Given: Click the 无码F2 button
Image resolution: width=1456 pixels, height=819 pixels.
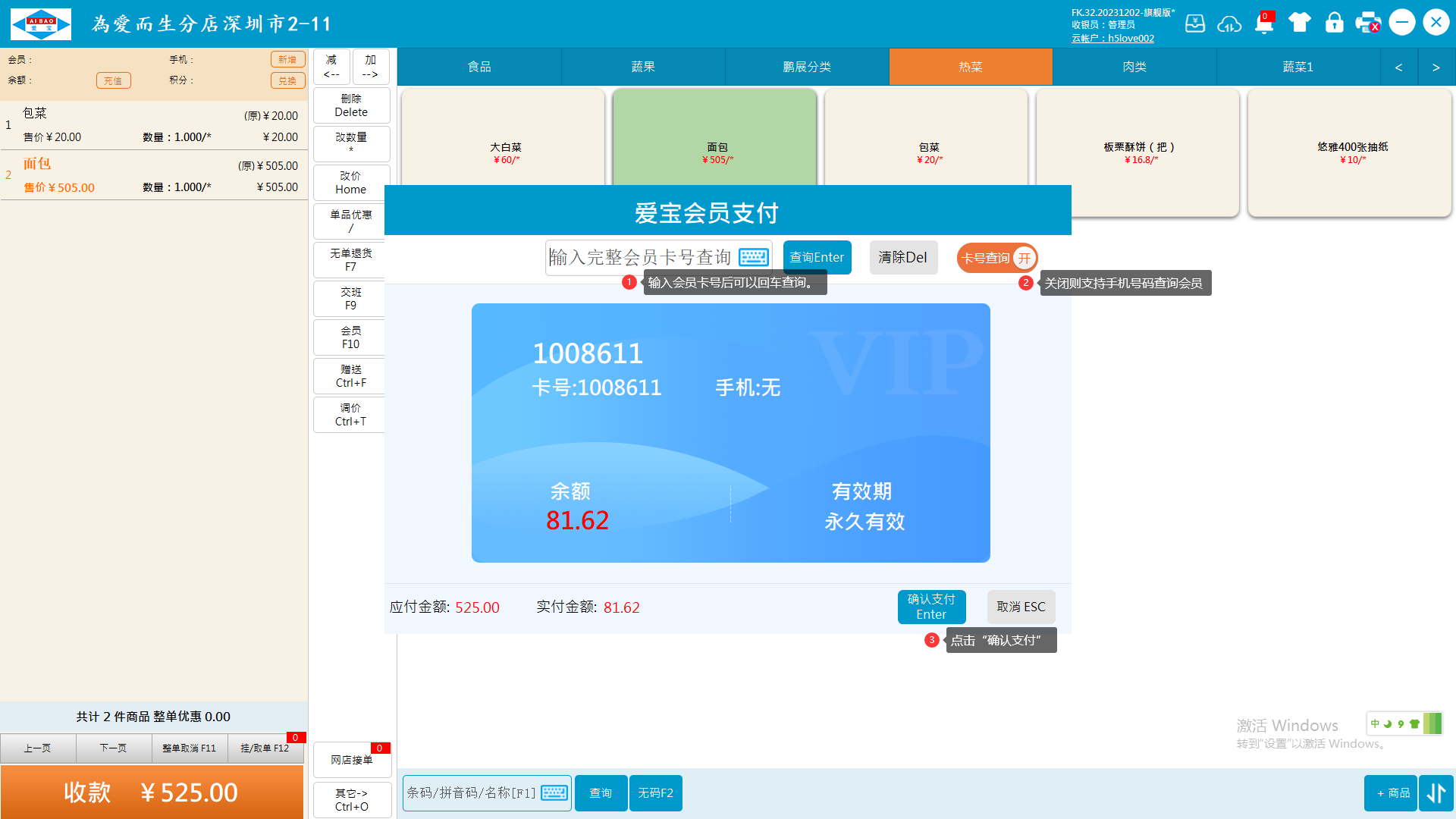Looking at the screenshot, I should click(x=656, y=793).
